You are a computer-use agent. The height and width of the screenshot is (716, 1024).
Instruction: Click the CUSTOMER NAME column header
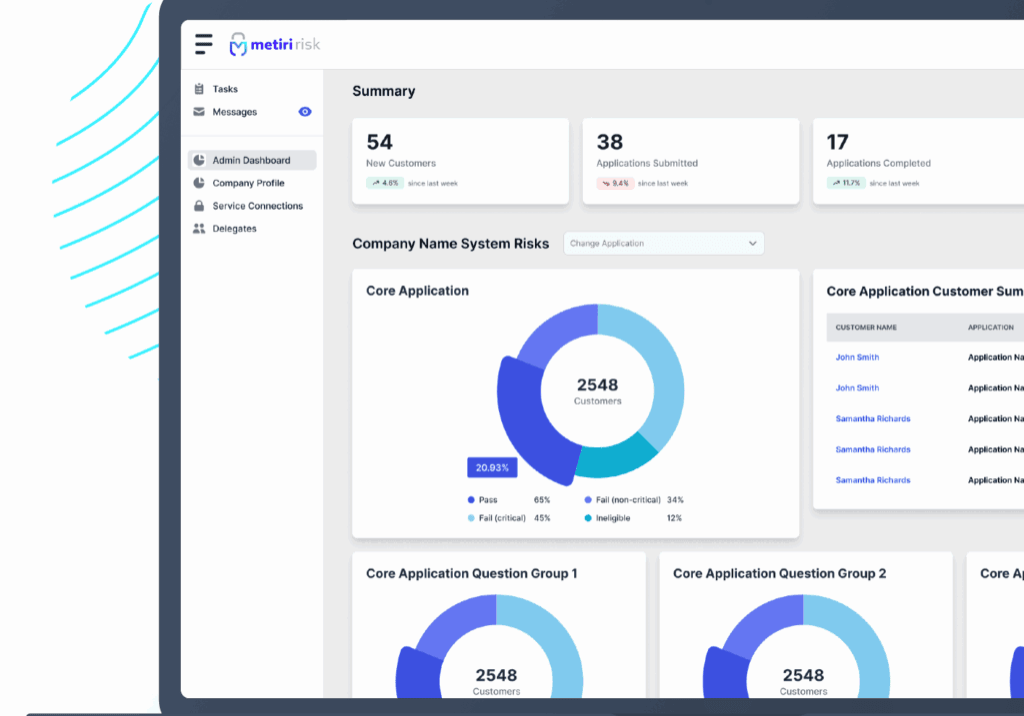(x=866, y=327)
